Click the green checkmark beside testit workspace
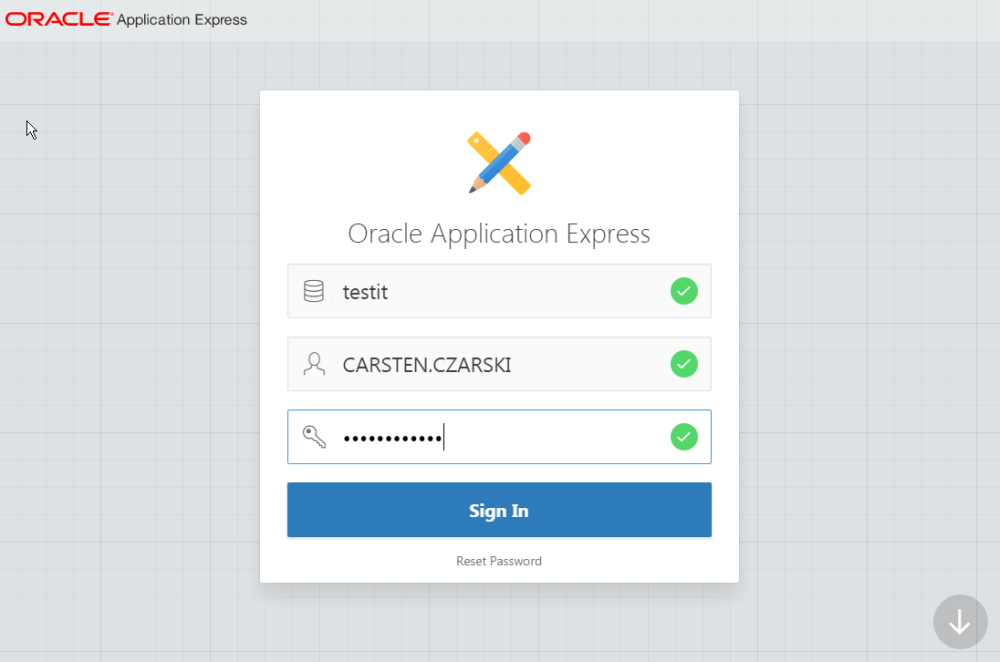 pyautogui.click(x=684, y=291)
